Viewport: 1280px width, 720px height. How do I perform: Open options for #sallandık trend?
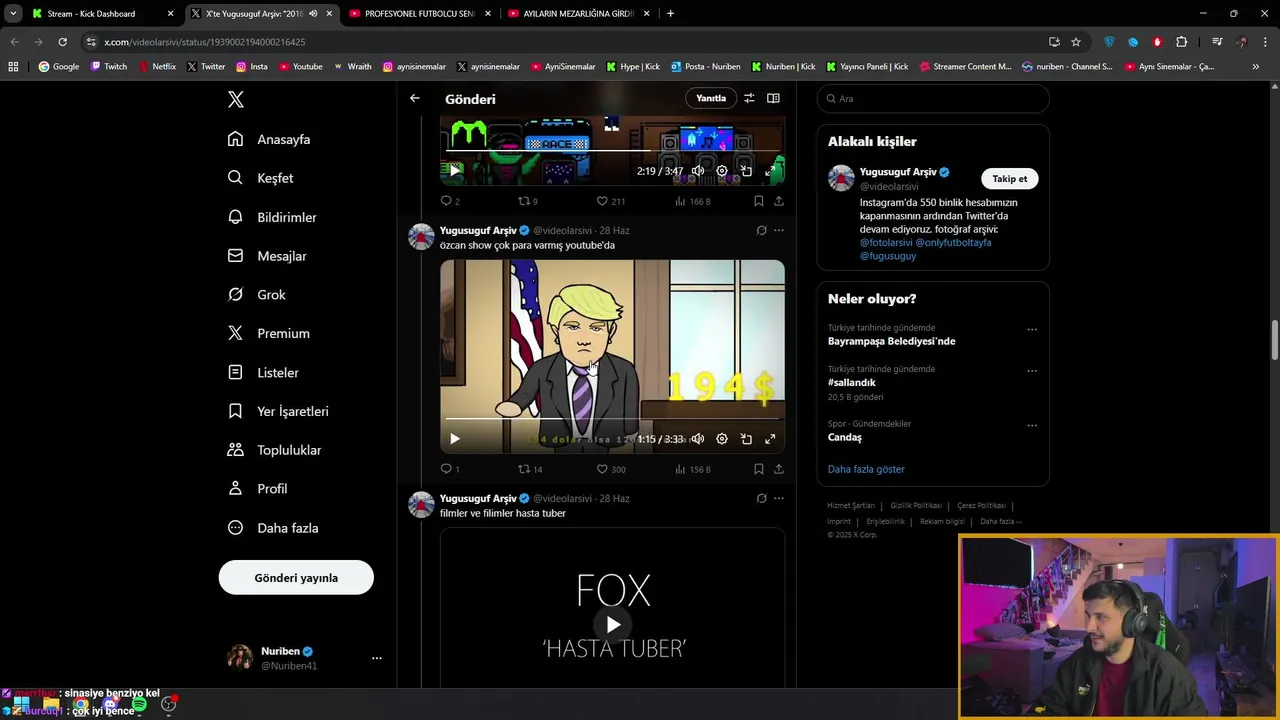click(1032, 371)
